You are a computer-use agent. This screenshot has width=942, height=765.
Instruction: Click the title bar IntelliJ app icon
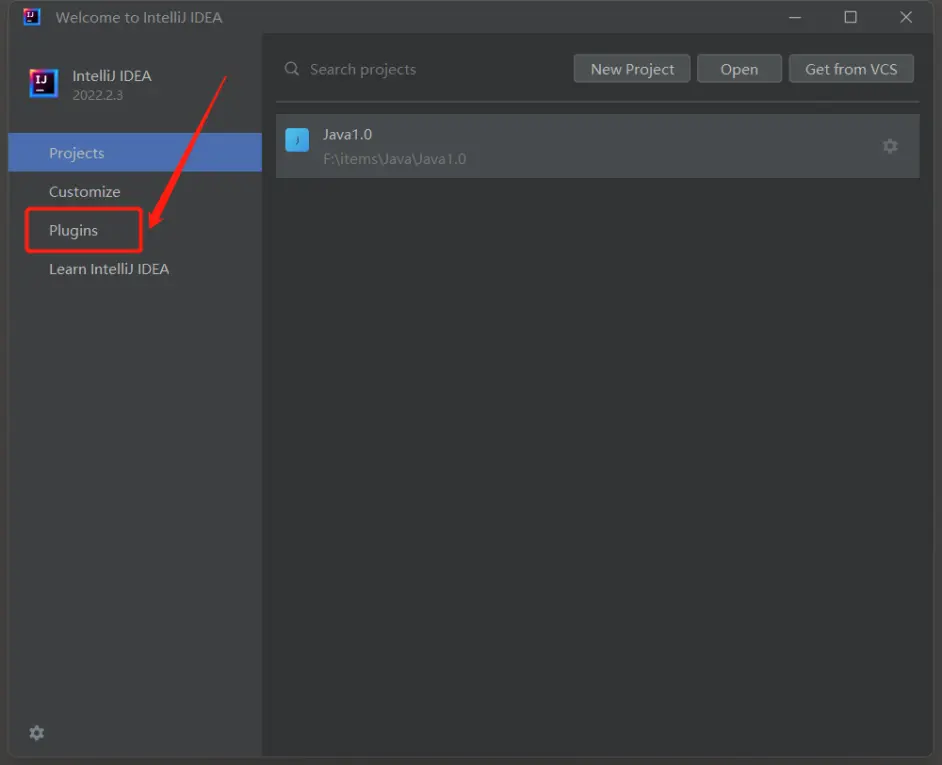tap(31, 17)
